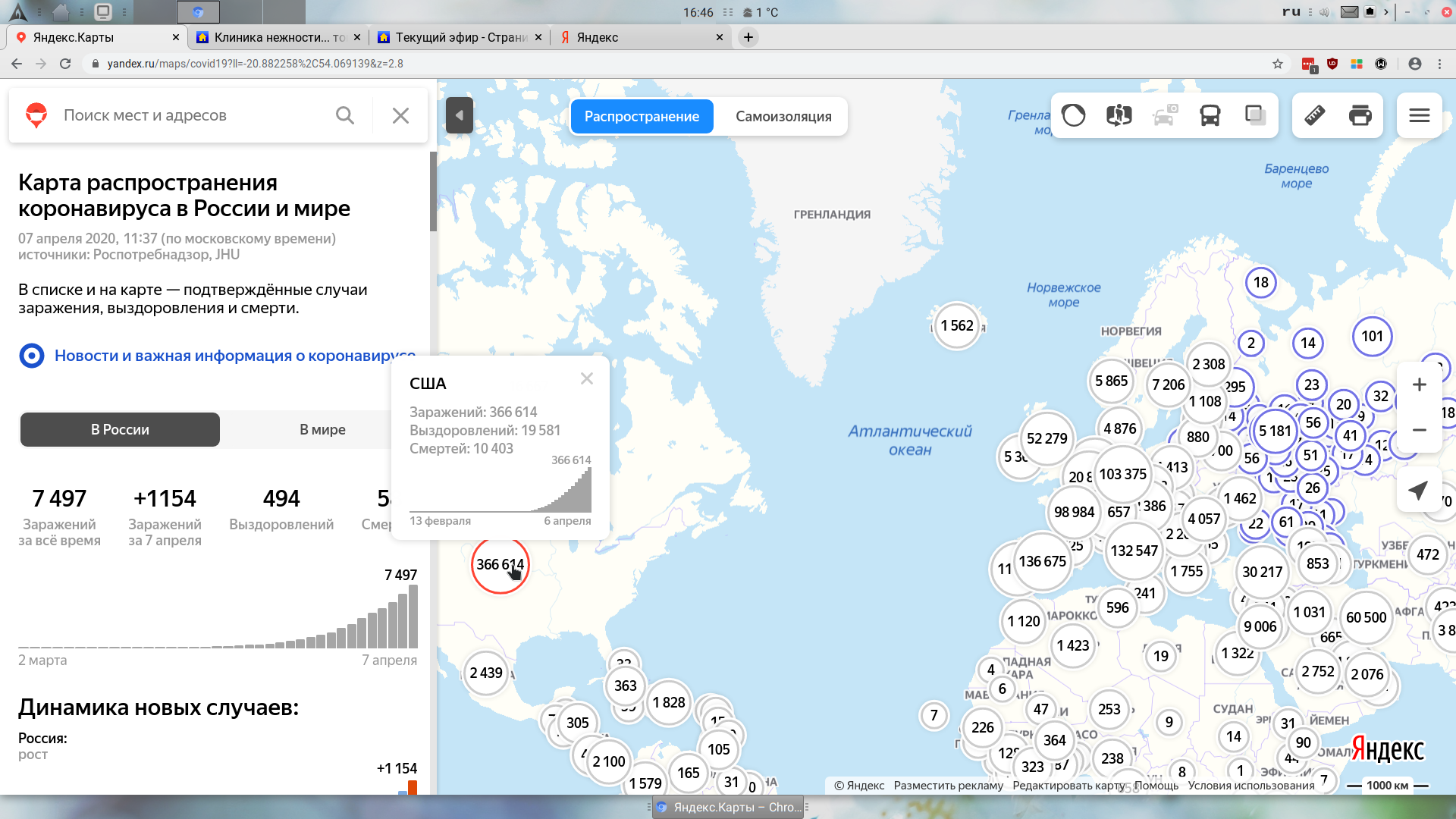
Task: Click the map layers stacked squares icon
Action: point(1256,115)
